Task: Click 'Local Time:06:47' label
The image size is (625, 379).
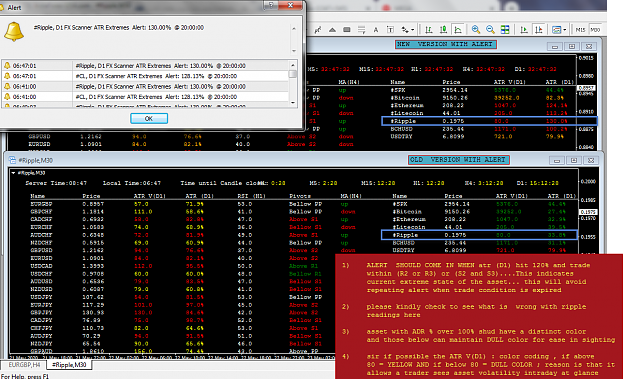Action: click(x=132, y=183)
